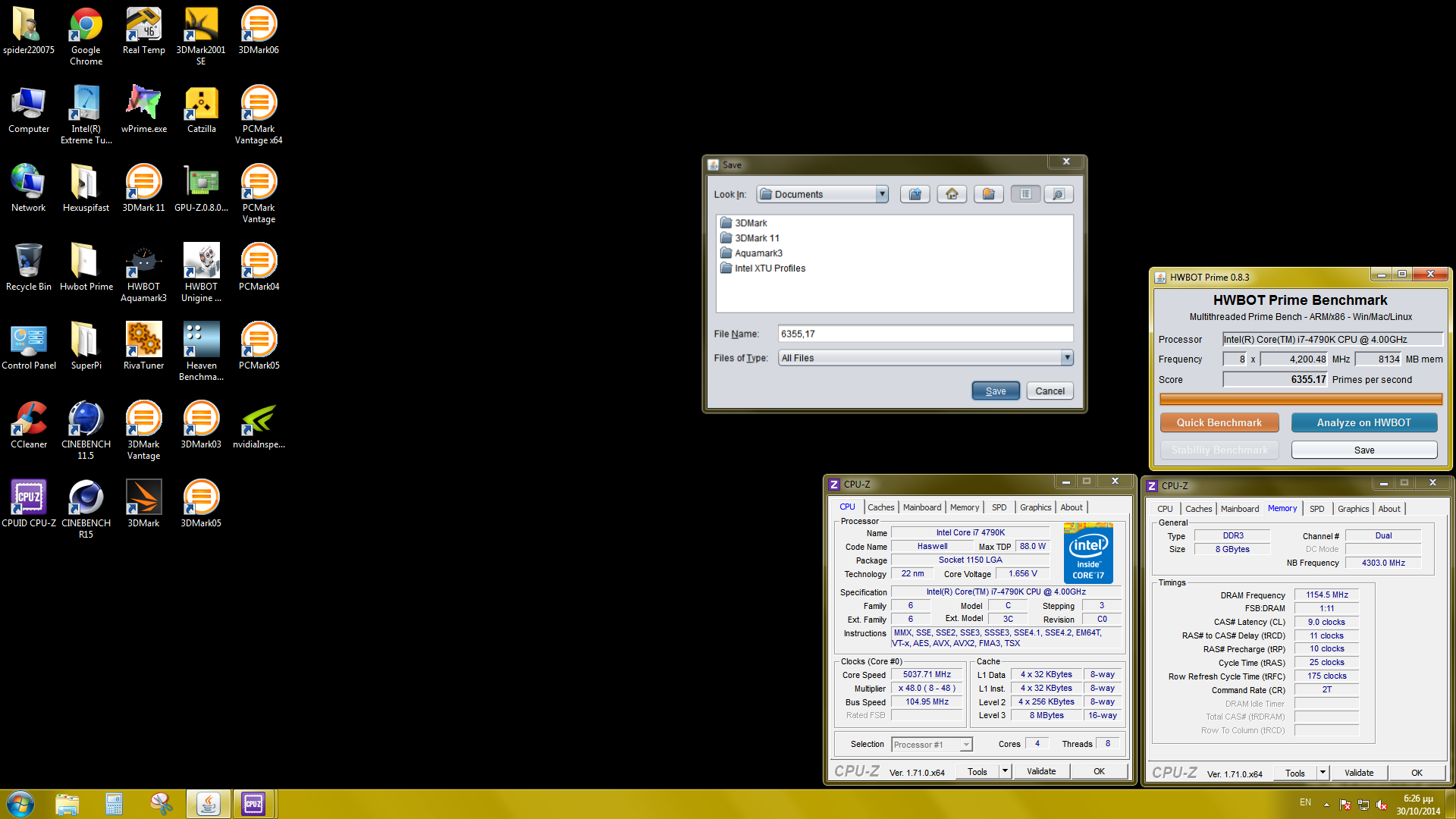Select Aquamark3 folder in file list

click(x=752, y=253)
